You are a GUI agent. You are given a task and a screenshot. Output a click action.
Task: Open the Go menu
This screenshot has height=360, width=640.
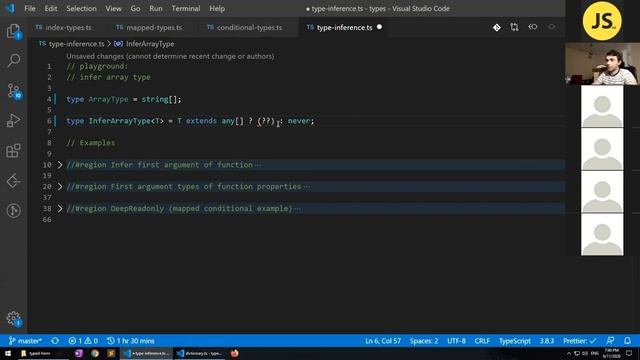(x=135, y=8)
